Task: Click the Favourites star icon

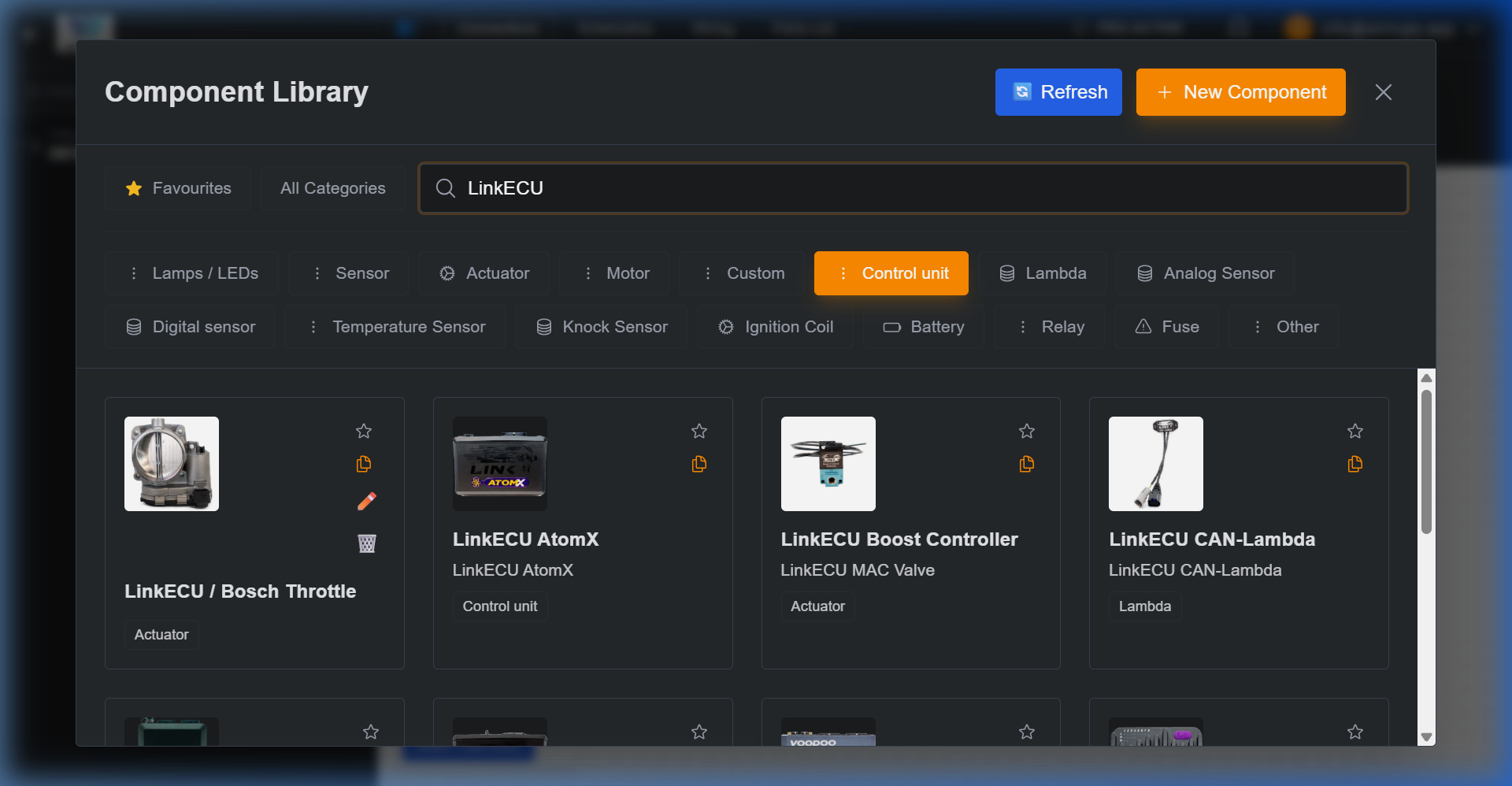Action: click(134, 188)
